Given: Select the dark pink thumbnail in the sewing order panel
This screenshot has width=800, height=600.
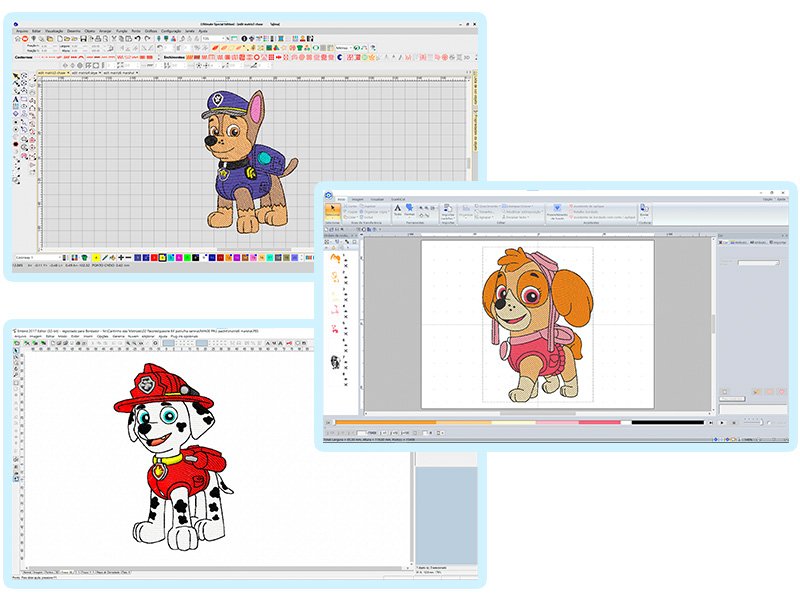Looking at the screenshot, I should (x=335, y=328).
